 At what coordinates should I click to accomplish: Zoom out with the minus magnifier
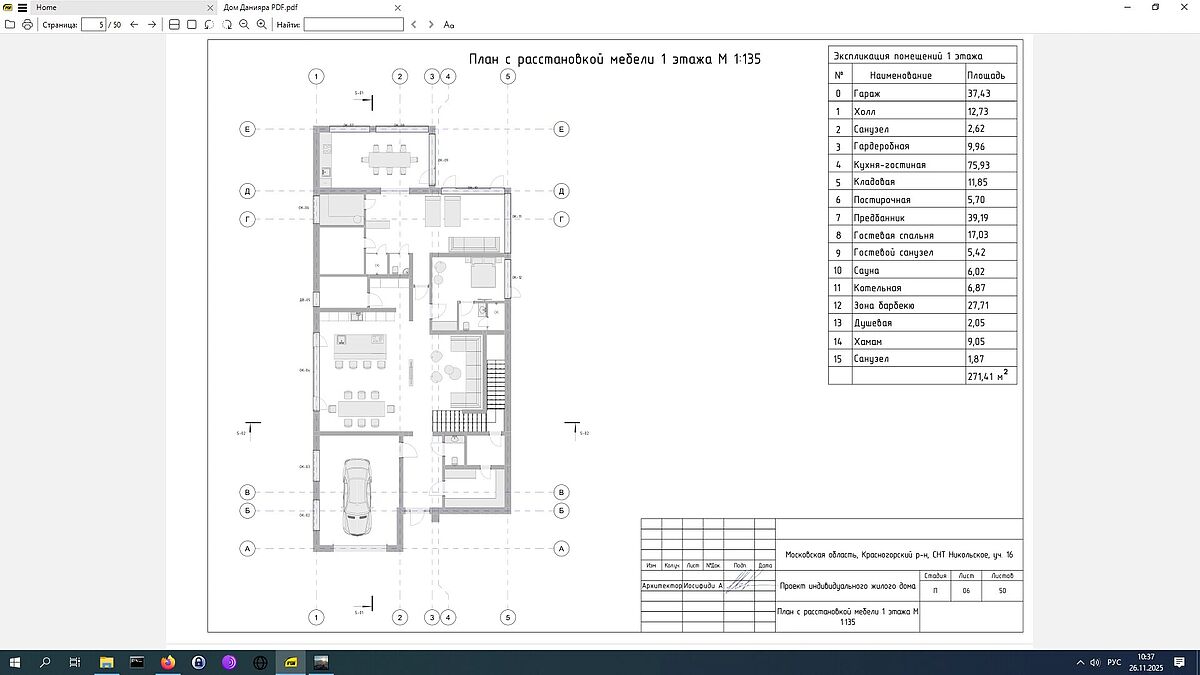(x=245, y=24)
